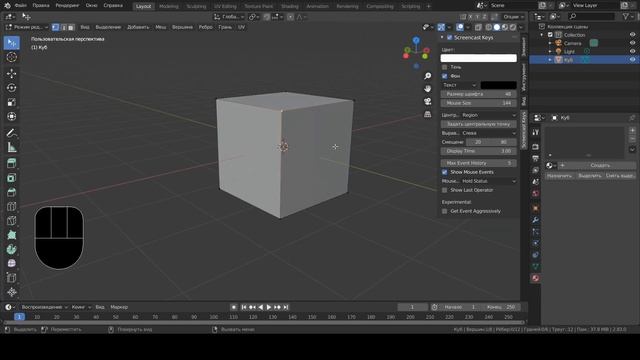Switch to the Shading workspace tab
This screenshot has width=640, height=360.
(290, 6)
